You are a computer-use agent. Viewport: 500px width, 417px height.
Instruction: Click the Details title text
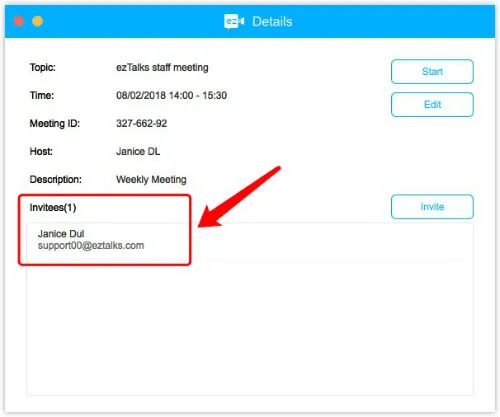click(x=272, y=22)
